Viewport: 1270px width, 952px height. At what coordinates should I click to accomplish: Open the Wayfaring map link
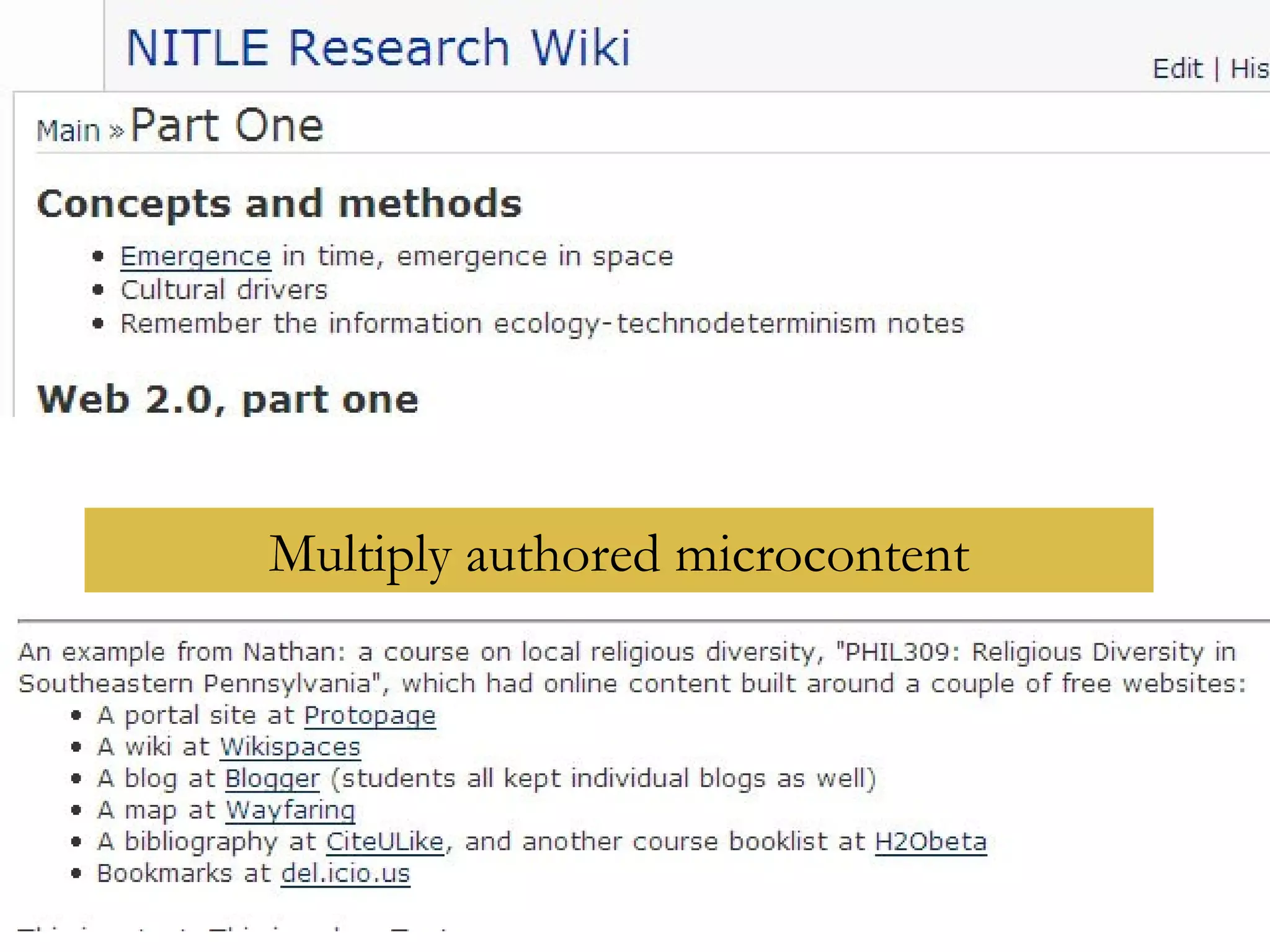(290, 810)
